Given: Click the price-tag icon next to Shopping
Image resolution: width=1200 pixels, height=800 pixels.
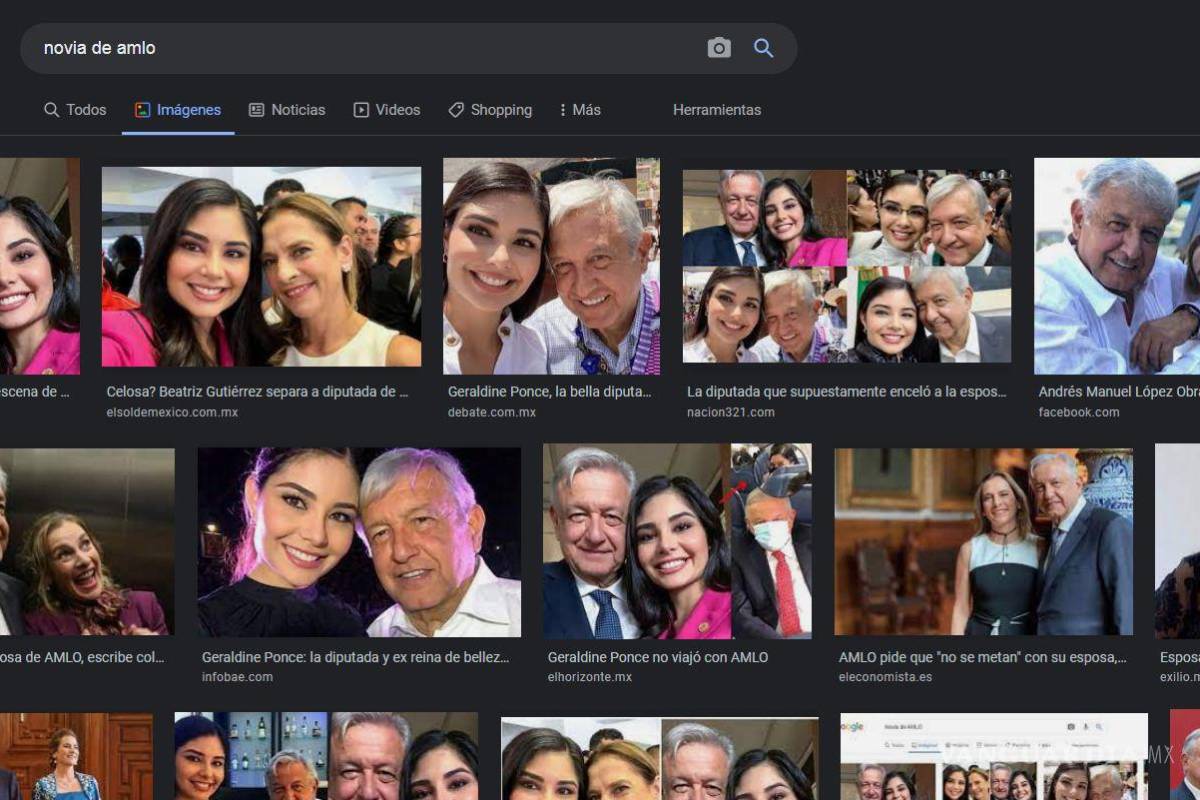Looking at the screenshot, I should coord(457,110).
